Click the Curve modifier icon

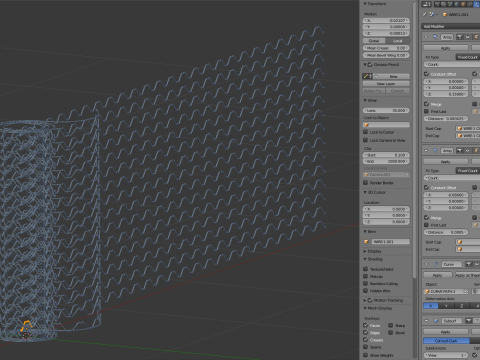pos(436,264)
